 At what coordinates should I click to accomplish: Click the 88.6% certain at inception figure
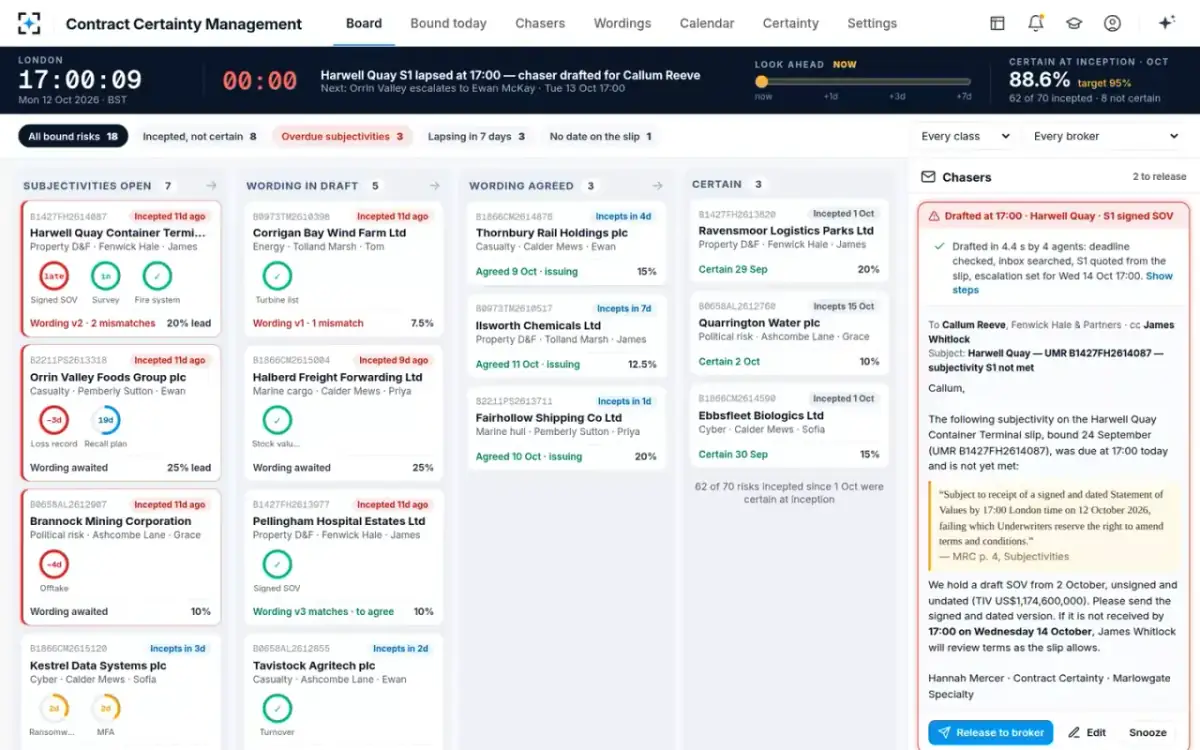[x=1040, y=80]
